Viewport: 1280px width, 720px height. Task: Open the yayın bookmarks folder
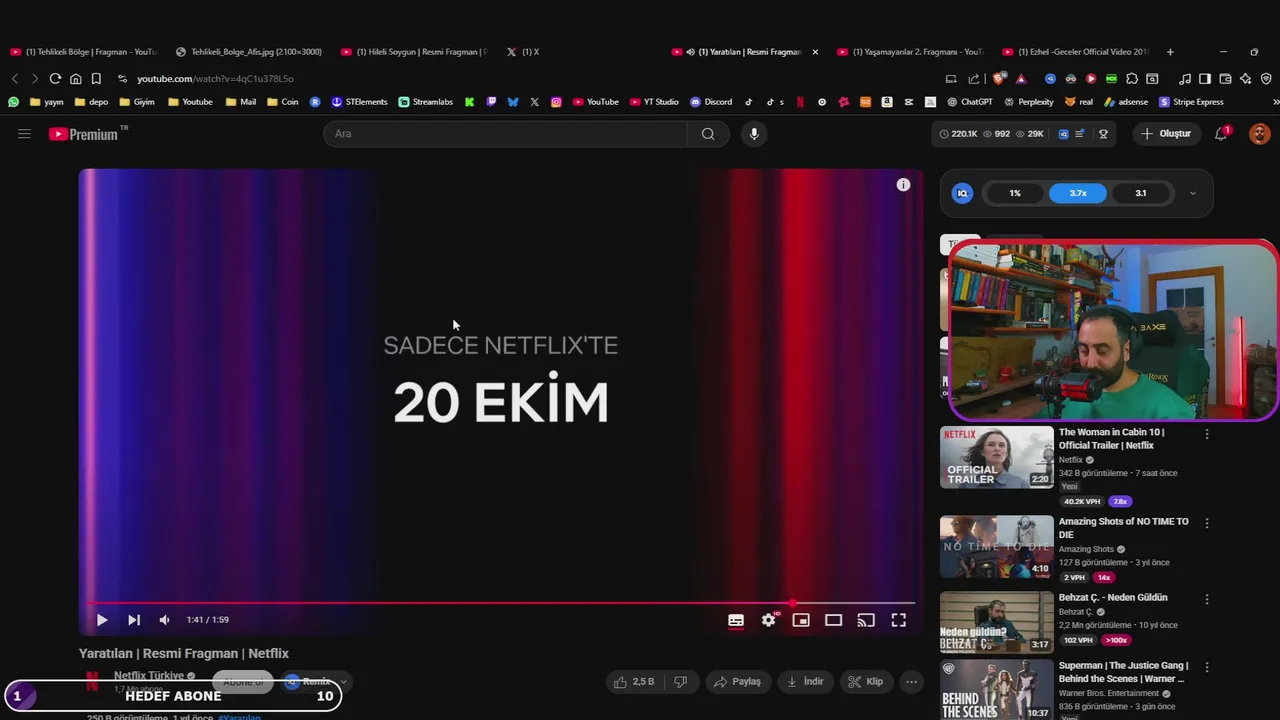(47, 102)
